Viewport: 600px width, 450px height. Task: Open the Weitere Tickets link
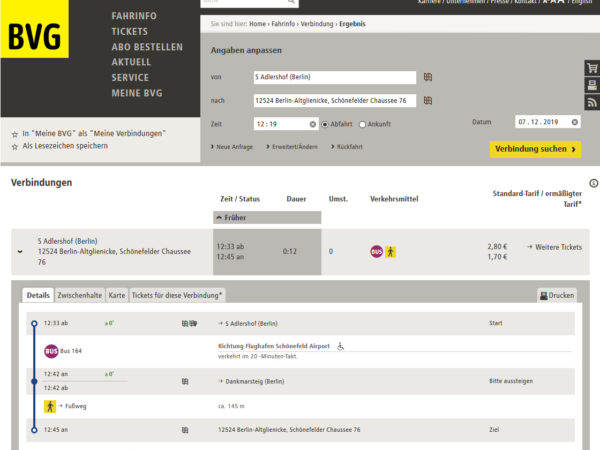(553, 246)
